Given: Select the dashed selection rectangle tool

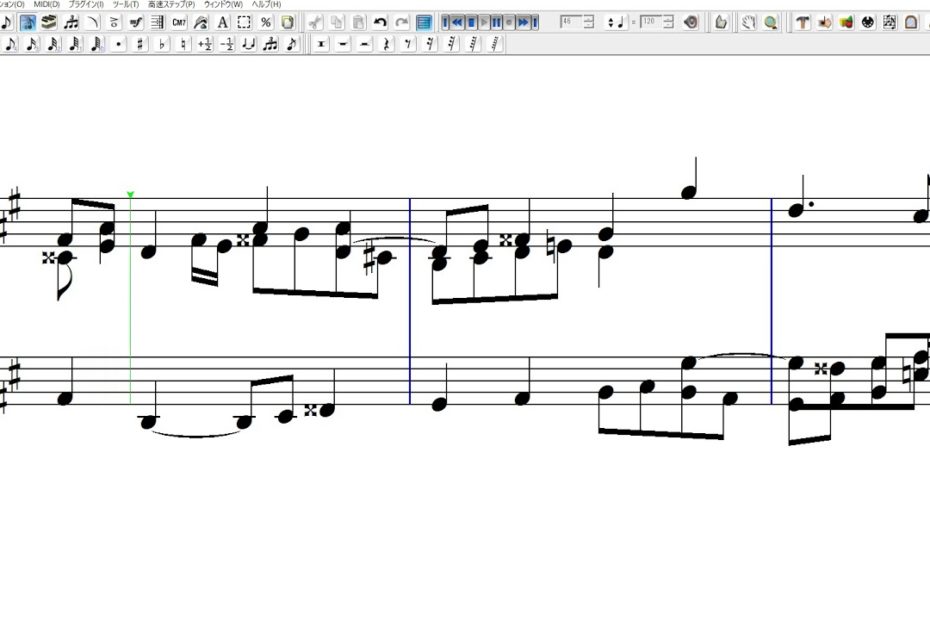Looking at the screenshot, I should point(243,22).
